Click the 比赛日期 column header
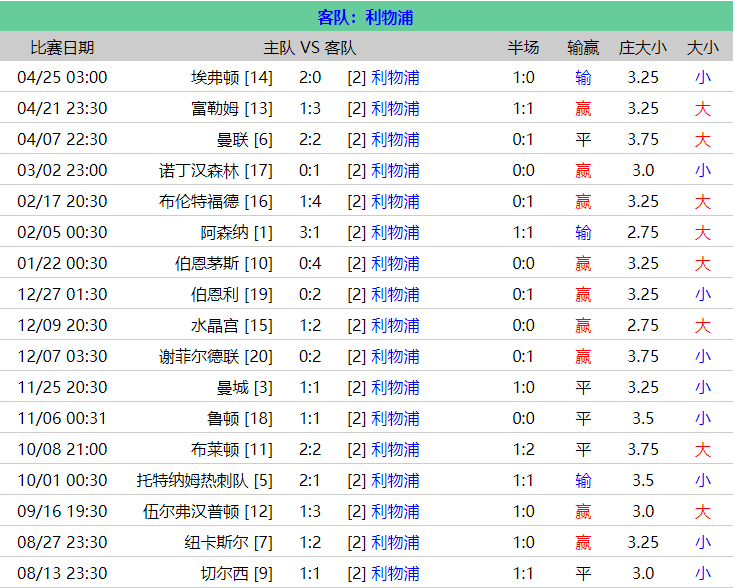 coord(62,47)
